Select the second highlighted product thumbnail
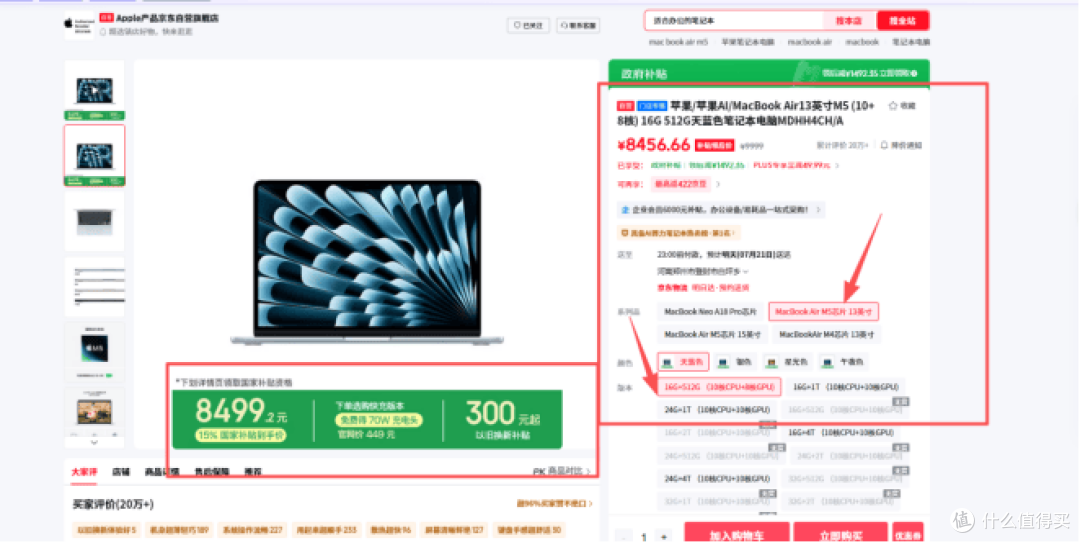Screen dimensions: 1080x543 [94, 155]
